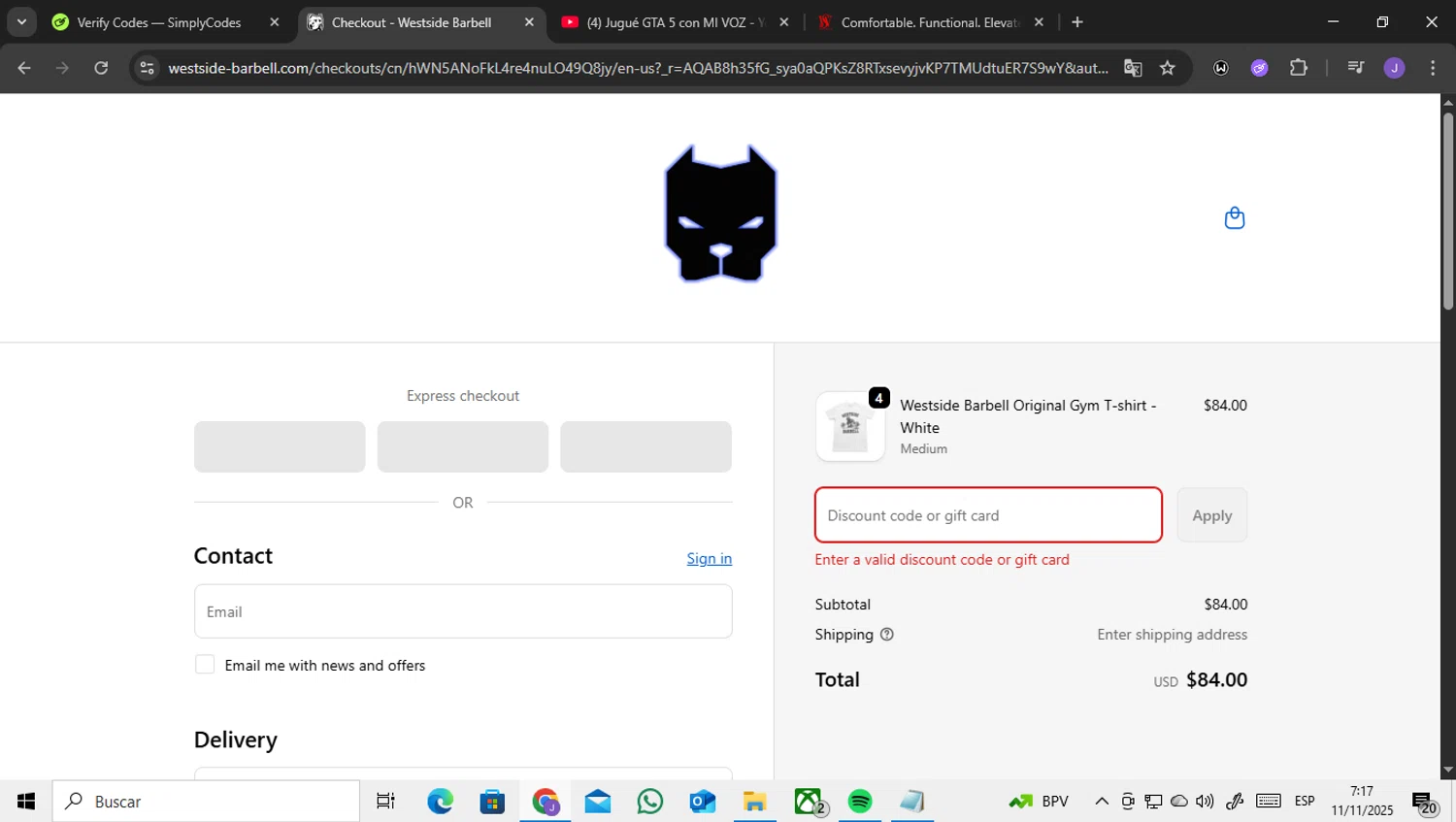Click the T-shirt product thumbnail
Viewport: 1456px width, 822px height.
point(850,426)
